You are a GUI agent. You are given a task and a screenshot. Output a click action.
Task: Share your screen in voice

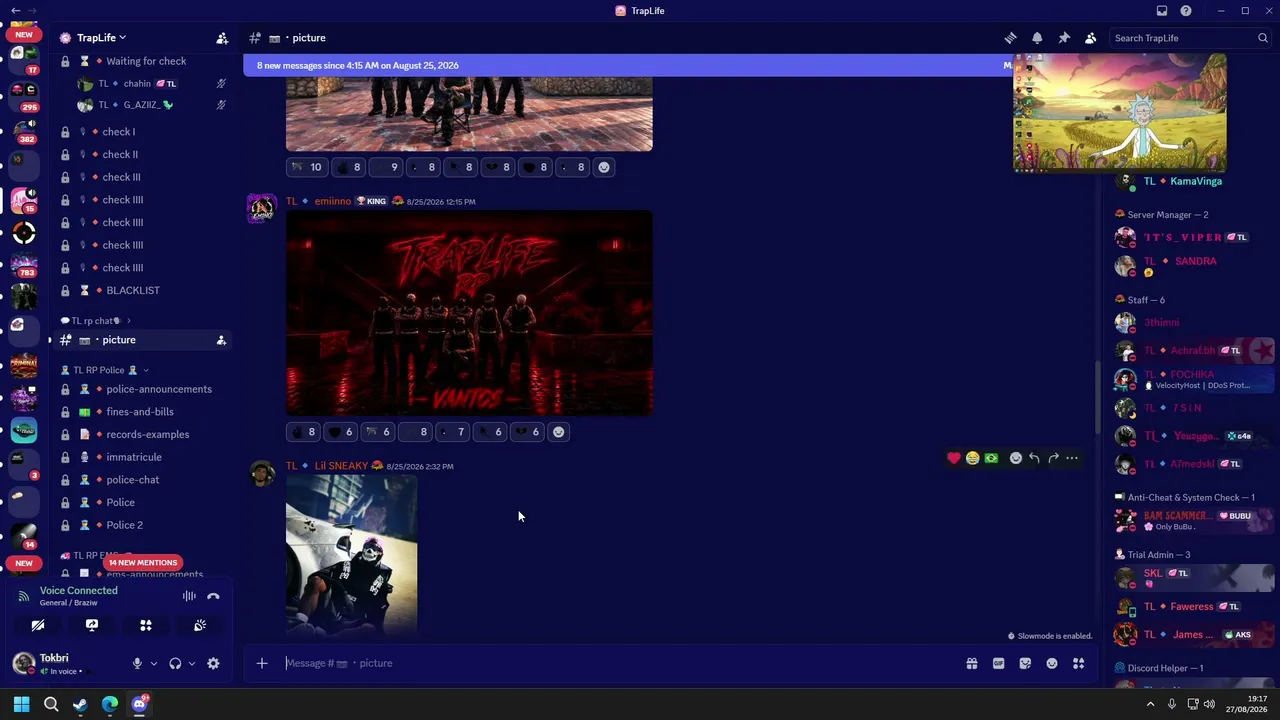pos(92,625)
